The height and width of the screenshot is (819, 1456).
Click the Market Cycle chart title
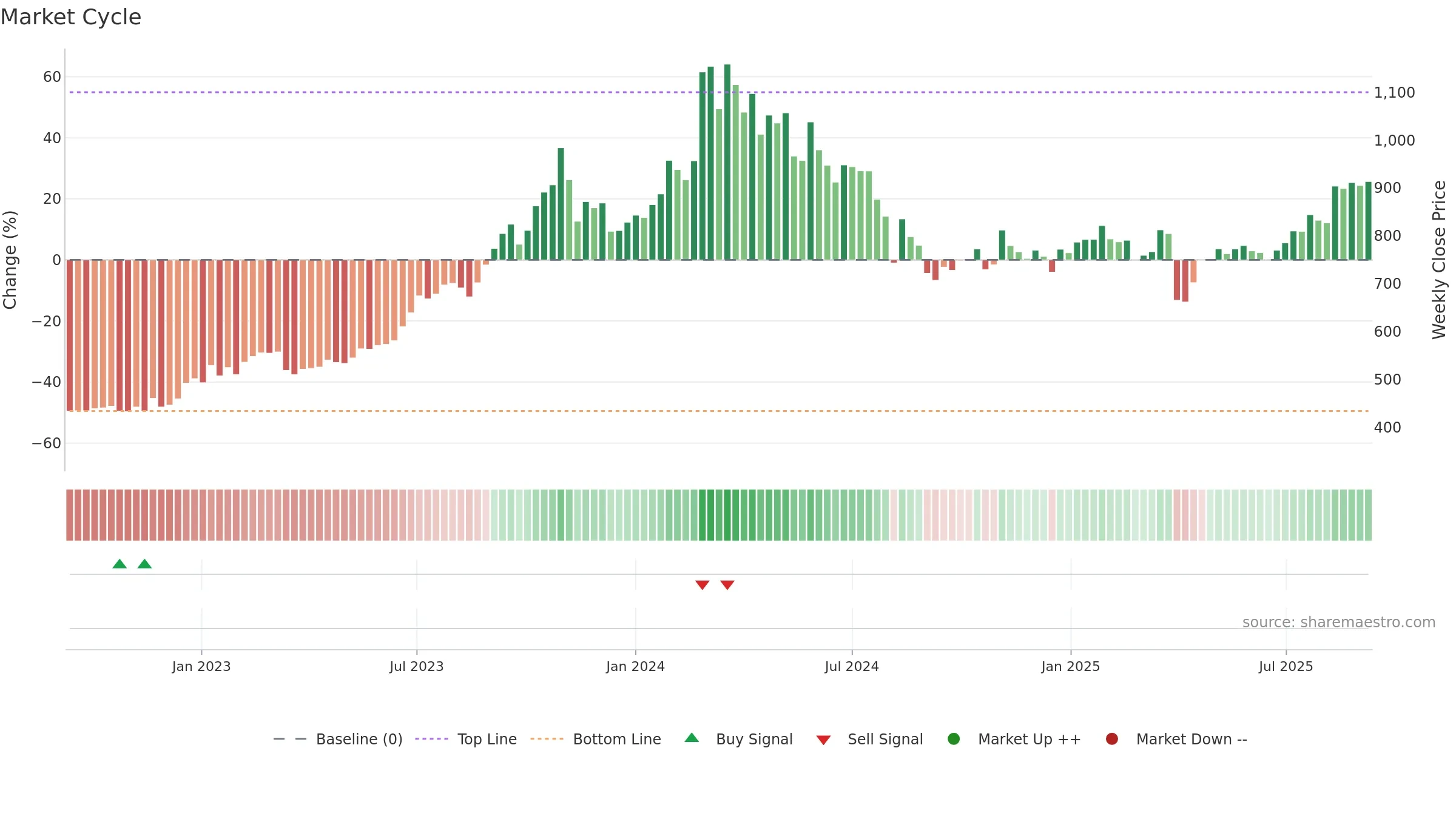coord(71,17)
